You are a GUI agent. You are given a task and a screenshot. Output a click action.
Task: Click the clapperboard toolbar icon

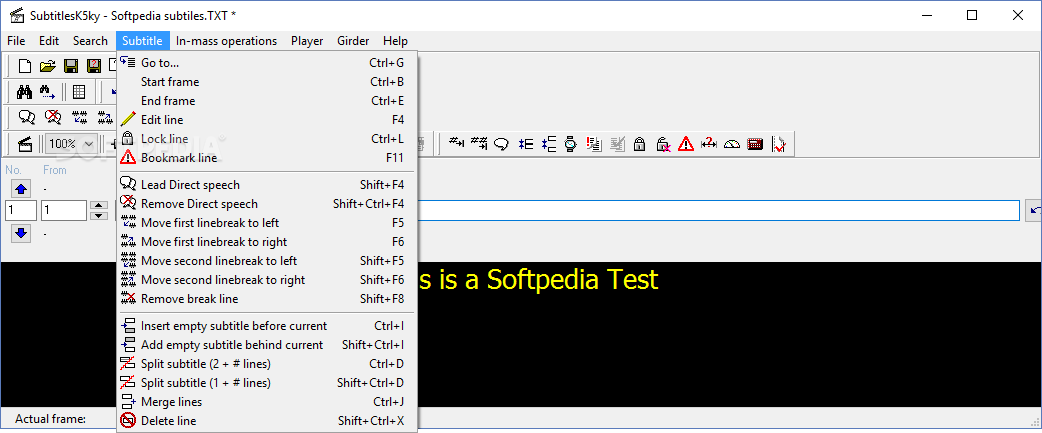tap(25, 143)
